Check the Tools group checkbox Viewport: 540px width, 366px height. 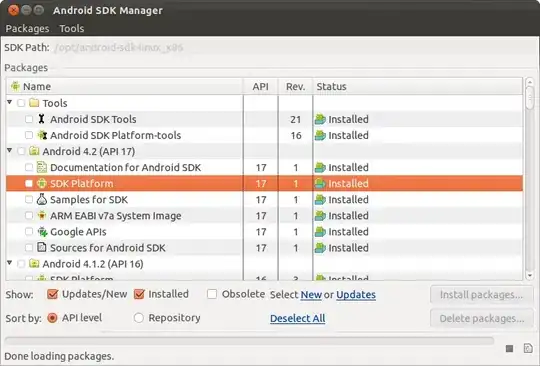(x=21, y=103)
